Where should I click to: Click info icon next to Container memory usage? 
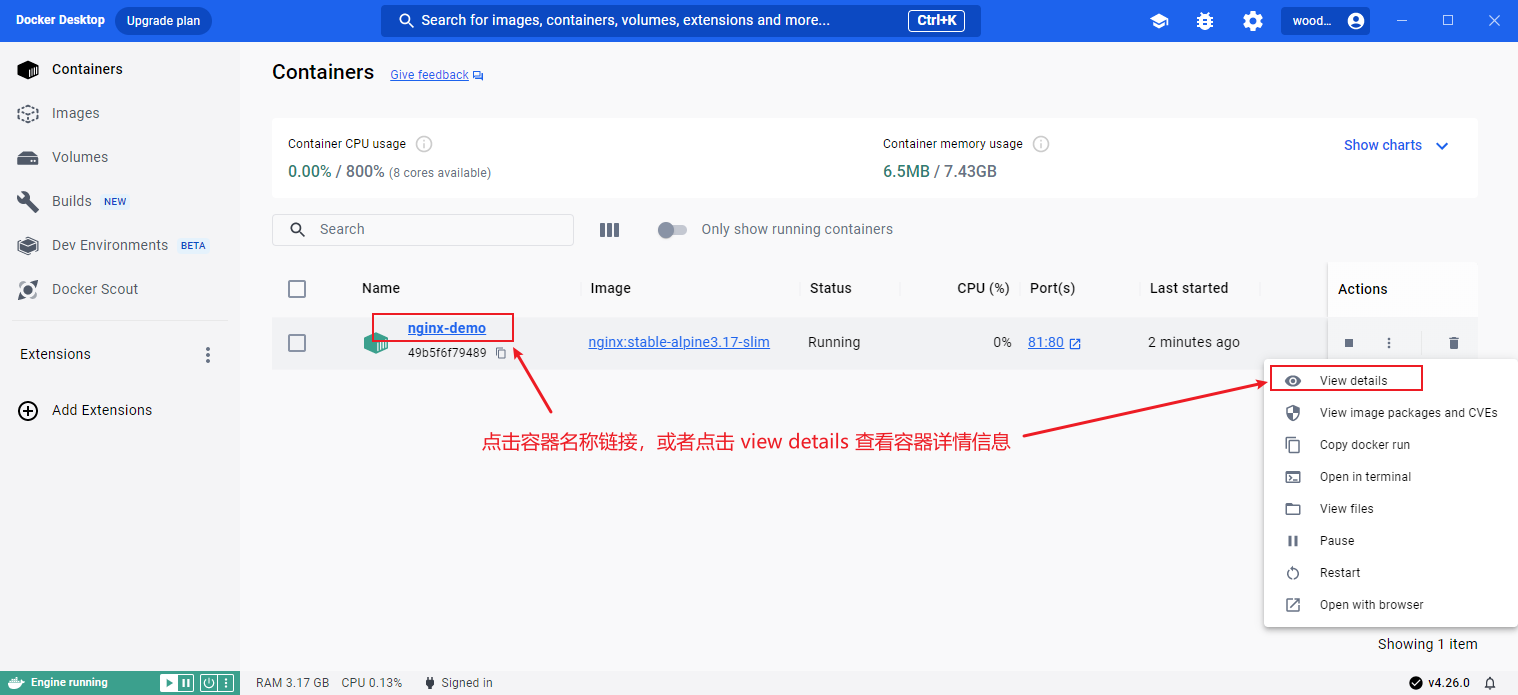coord(1041,144)
